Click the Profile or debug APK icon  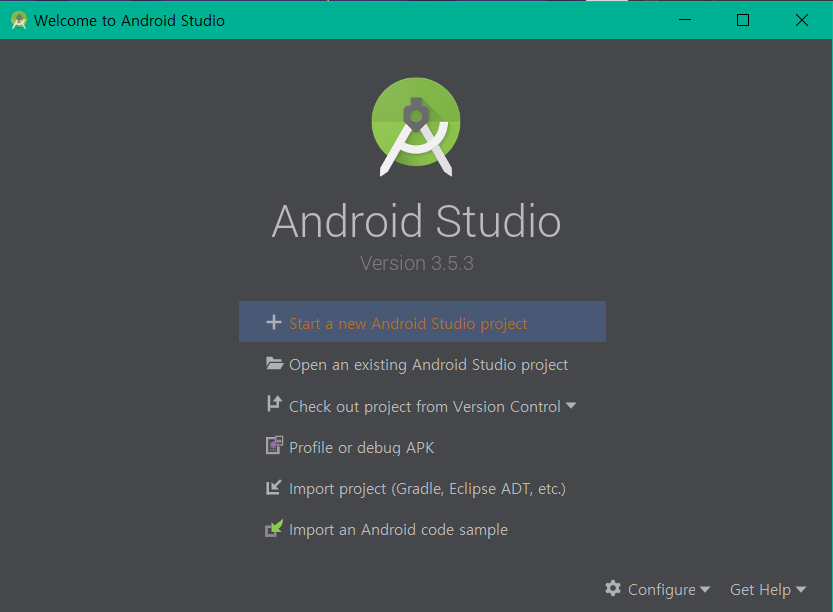tap(274, 445)
